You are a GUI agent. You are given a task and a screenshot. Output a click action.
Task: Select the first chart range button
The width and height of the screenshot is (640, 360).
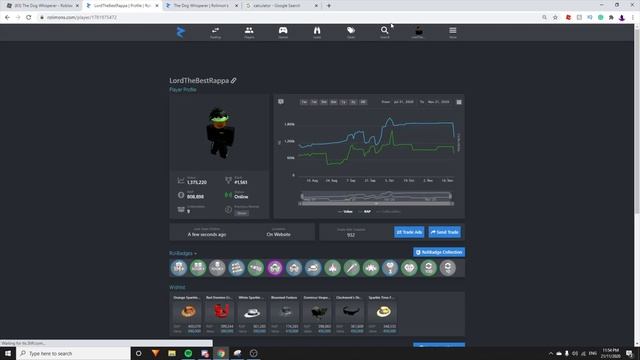point(304,102)
